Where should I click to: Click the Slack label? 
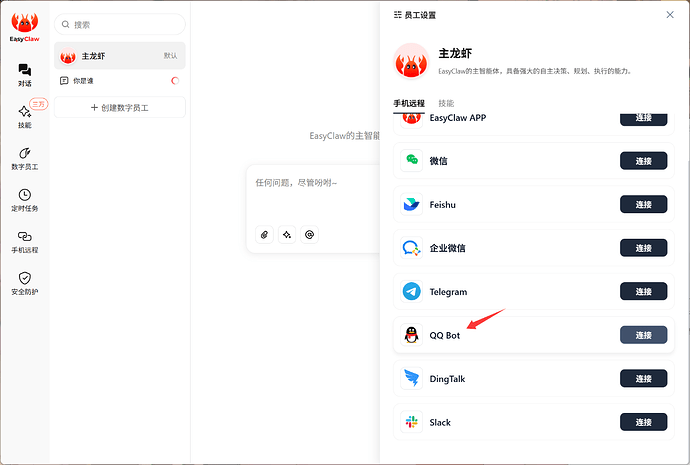440,422
